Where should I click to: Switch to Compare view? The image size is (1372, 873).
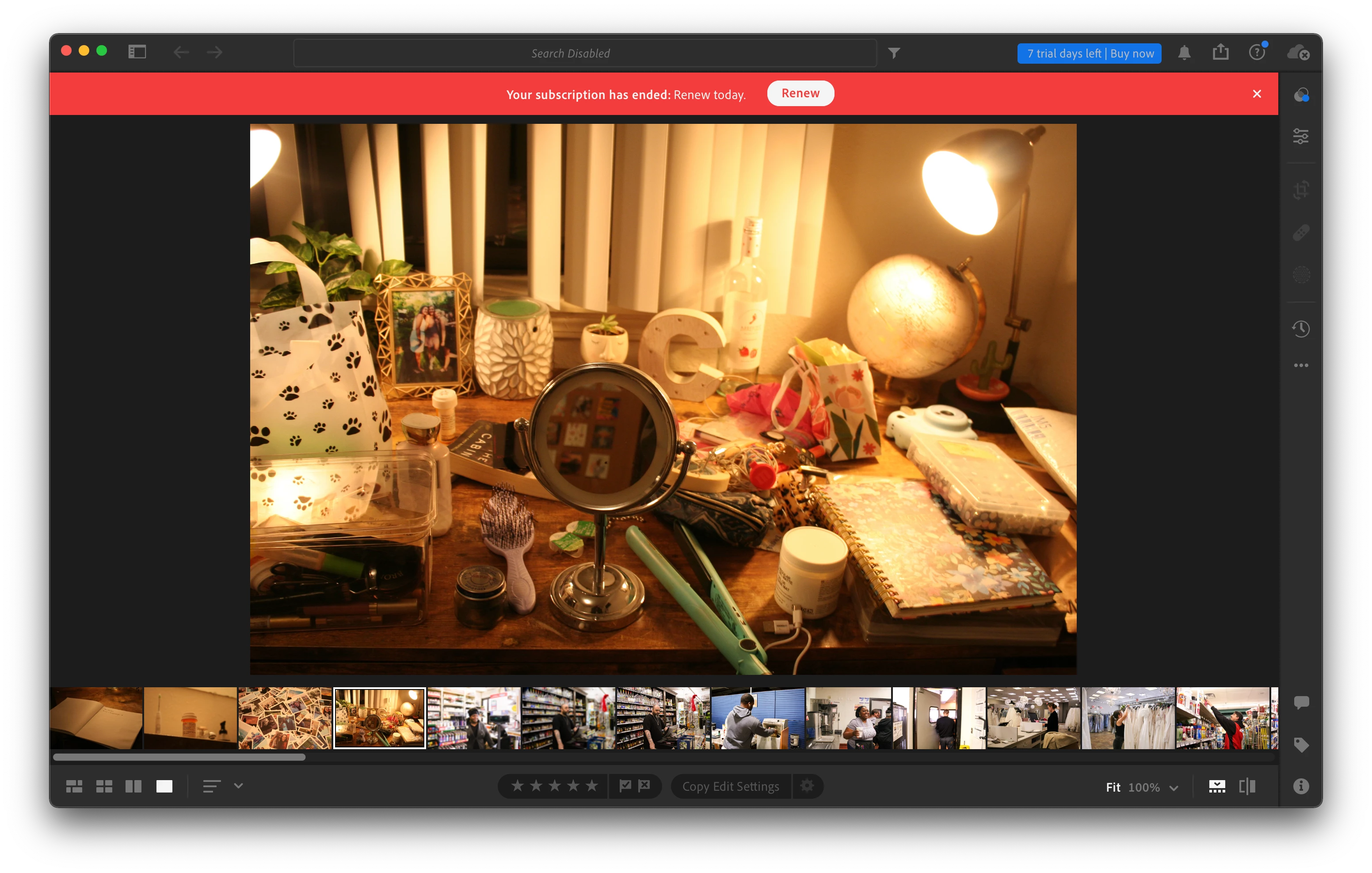(133, 786)
